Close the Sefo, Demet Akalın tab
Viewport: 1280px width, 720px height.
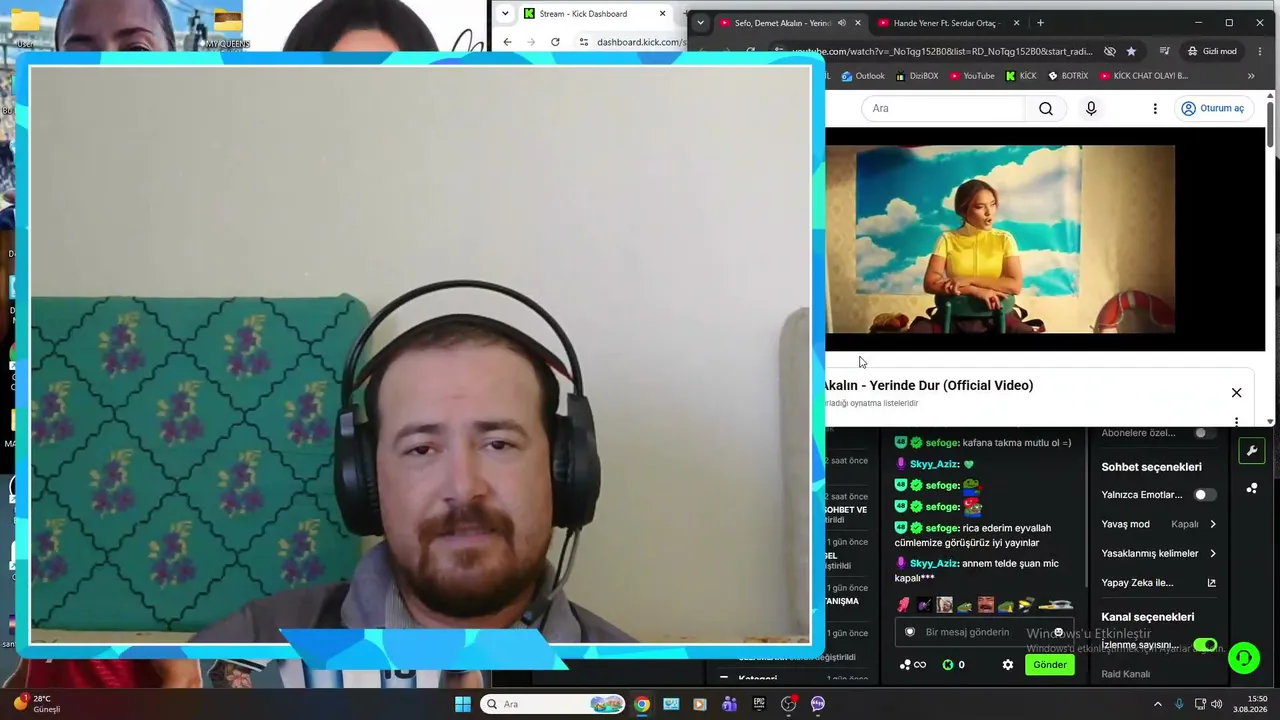coord(857,23)
